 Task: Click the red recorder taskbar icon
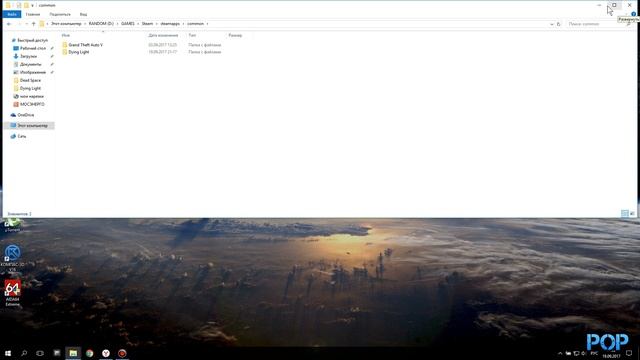tap(122, 353)
